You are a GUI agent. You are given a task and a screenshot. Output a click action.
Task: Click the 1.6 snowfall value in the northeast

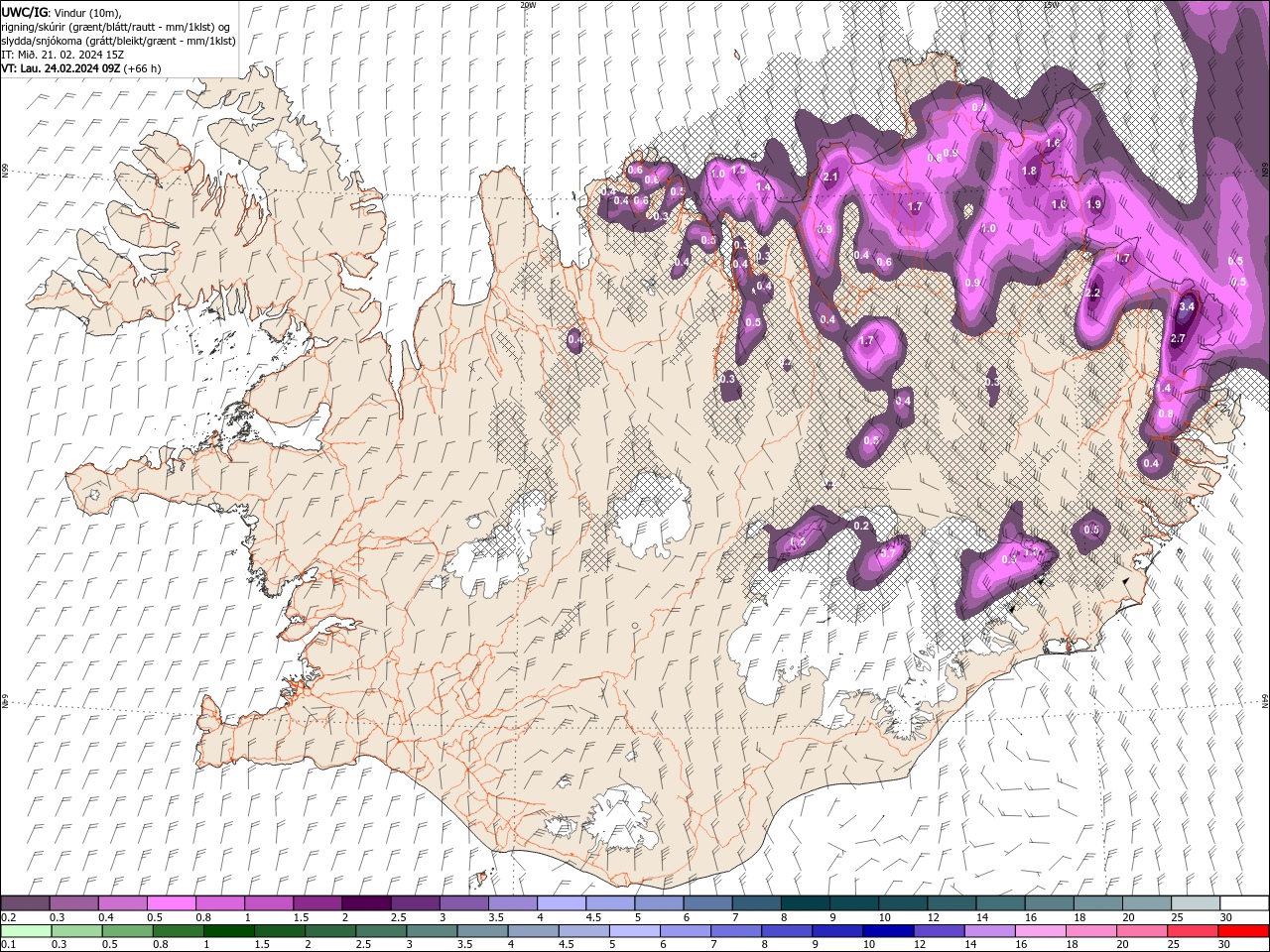(x=1053, y=144)
